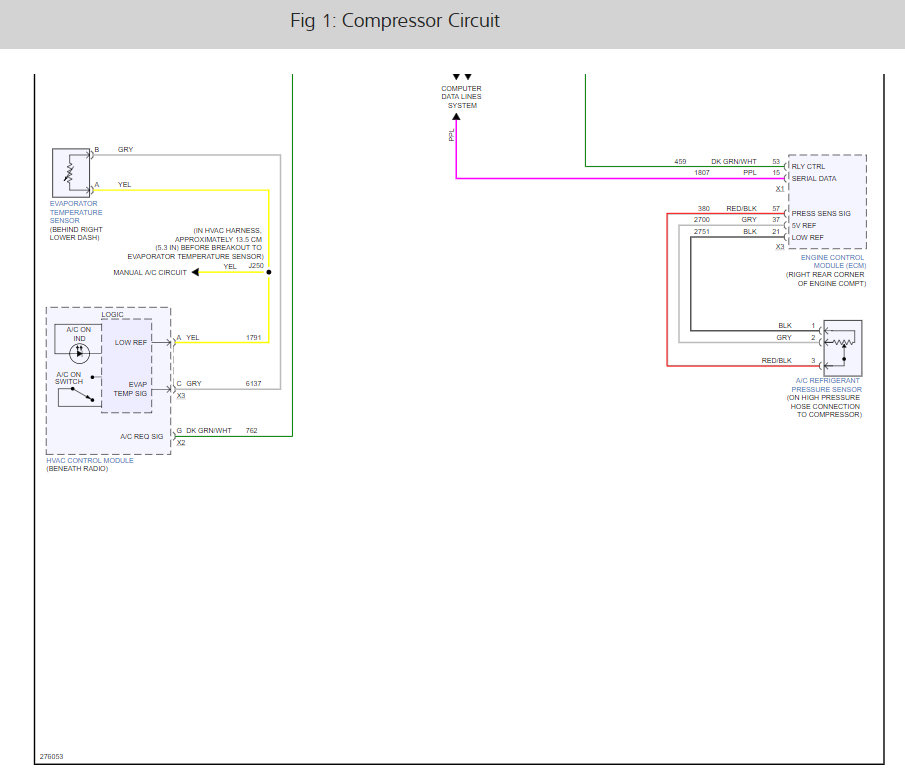Viewport: 905px width, 775px height.
Task: Select the X1 connector label on the ECM
Action: (780, 188)
